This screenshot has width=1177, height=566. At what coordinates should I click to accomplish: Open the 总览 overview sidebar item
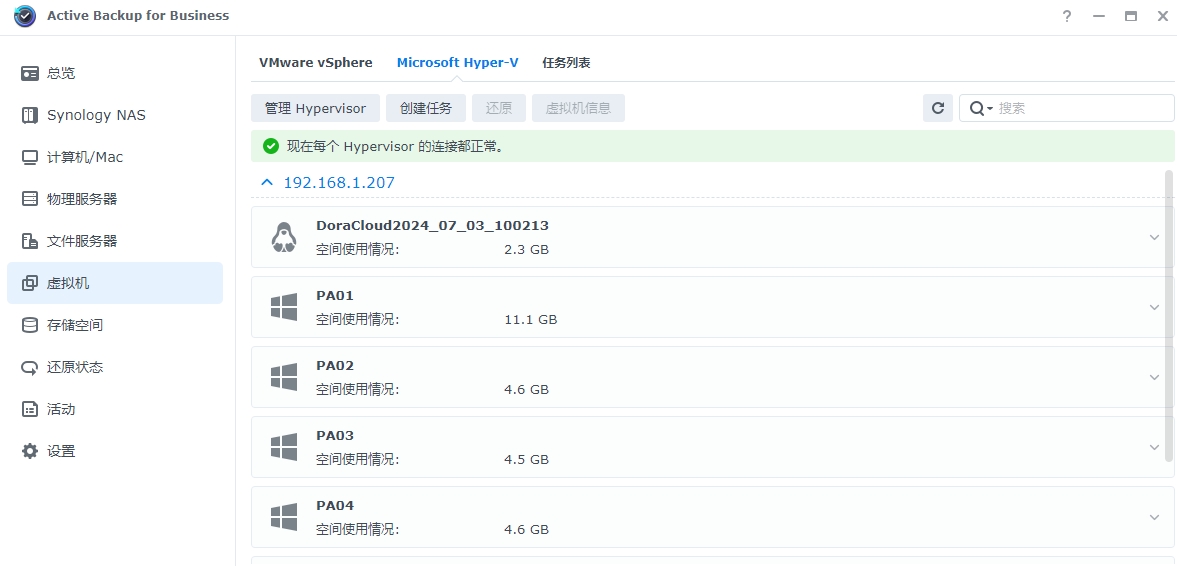point(61,73)
